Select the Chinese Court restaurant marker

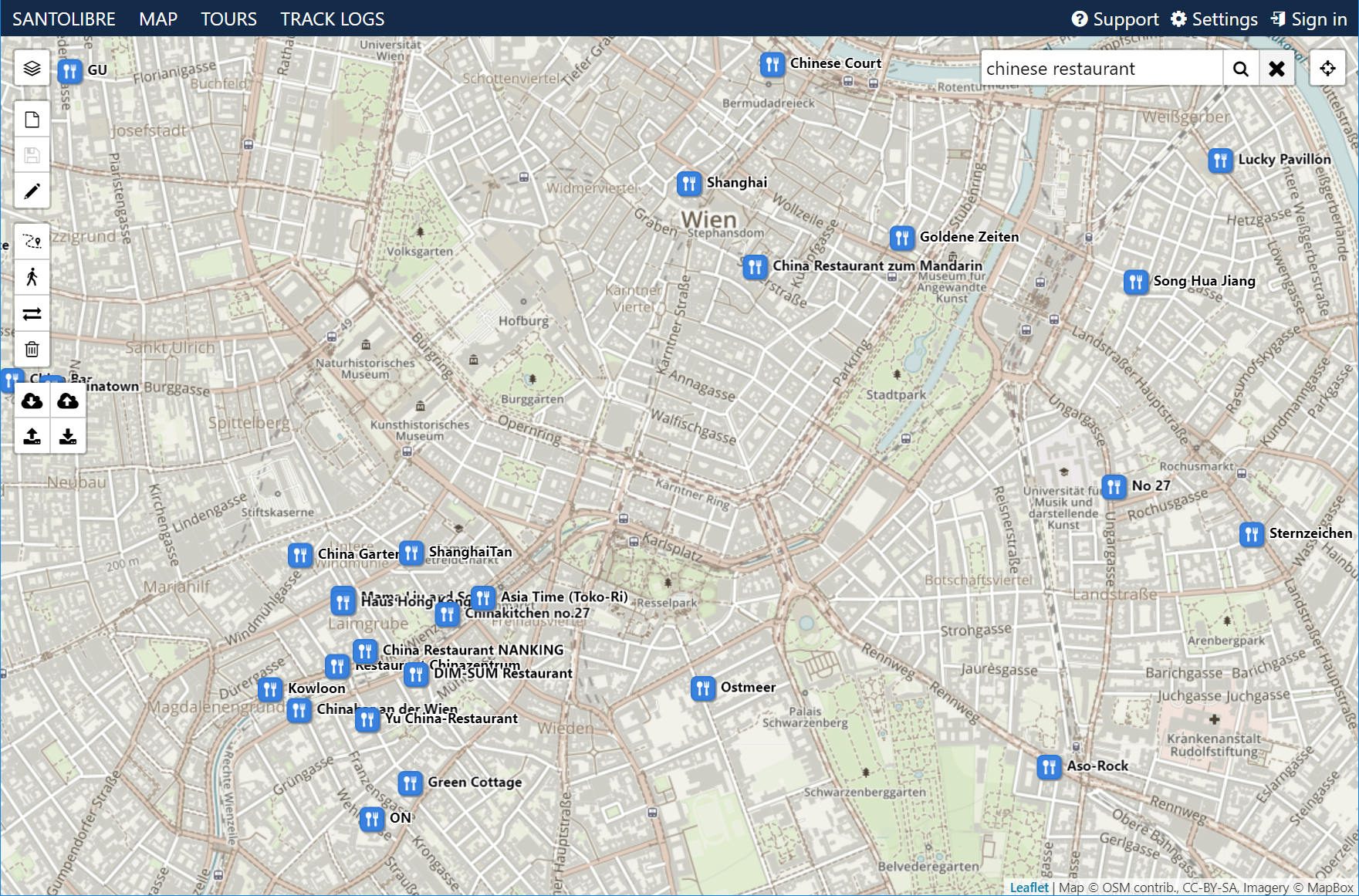tap(772, 65)
